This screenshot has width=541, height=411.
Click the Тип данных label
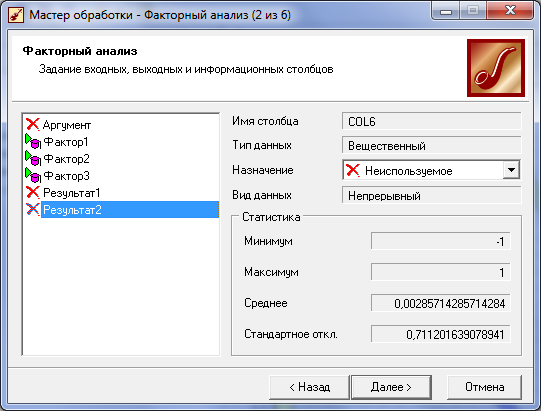pyautogui.click(x=262, y=145)
